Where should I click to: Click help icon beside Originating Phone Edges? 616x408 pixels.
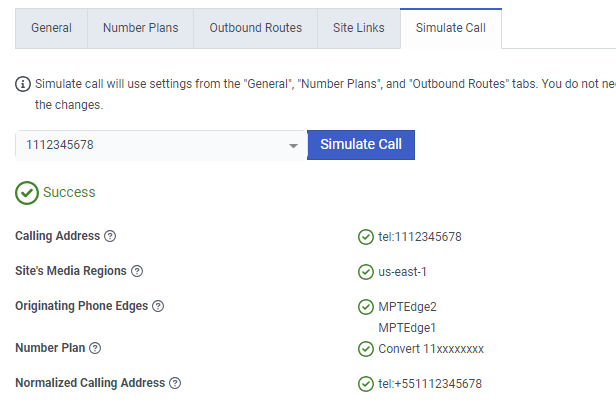(158, 306)
